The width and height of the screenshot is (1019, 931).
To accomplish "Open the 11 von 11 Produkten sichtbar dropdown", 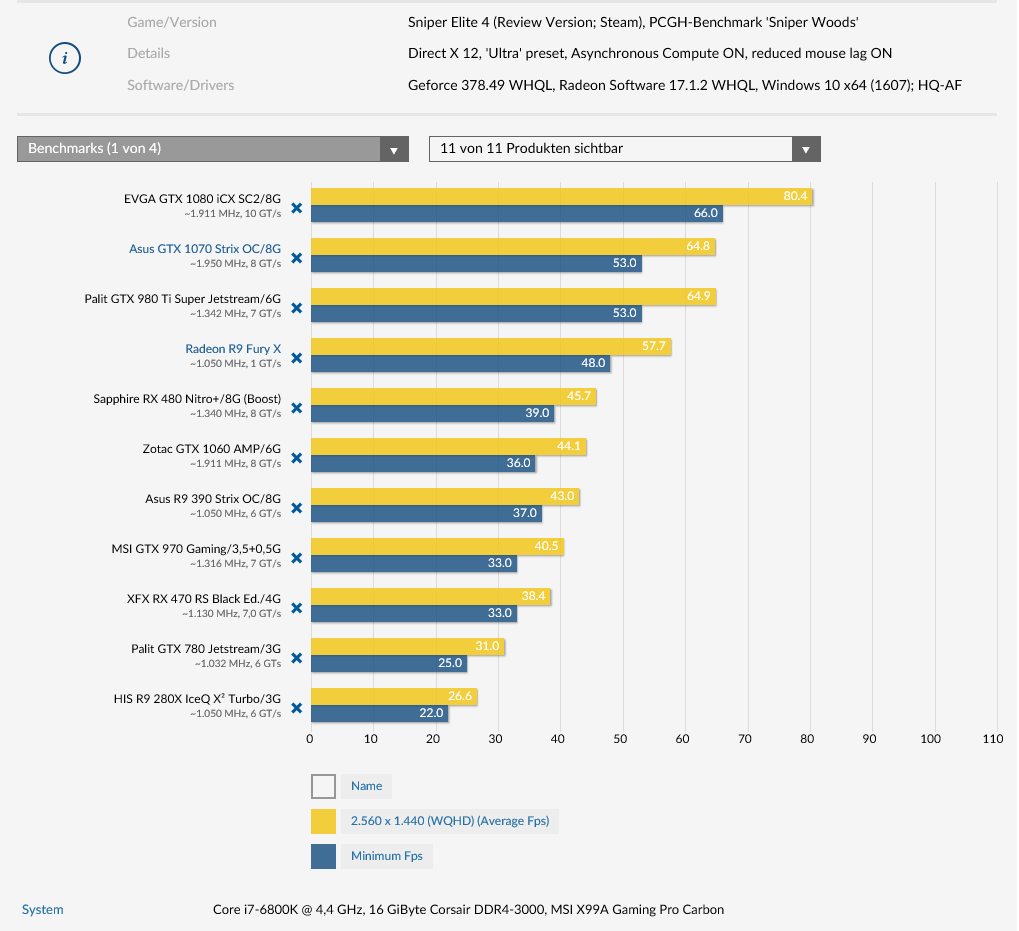I will (625, 149).
